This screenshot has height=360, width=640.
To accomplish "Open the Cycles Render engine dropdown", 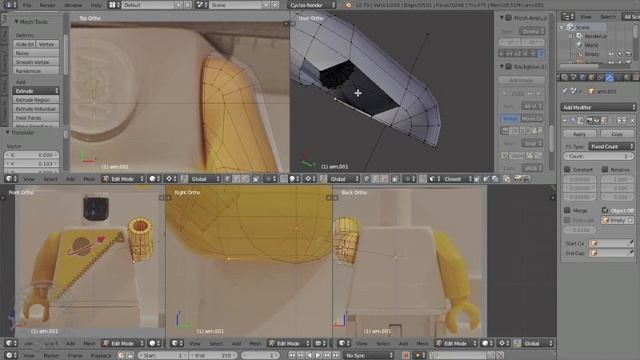I will [x=312, y=5].
